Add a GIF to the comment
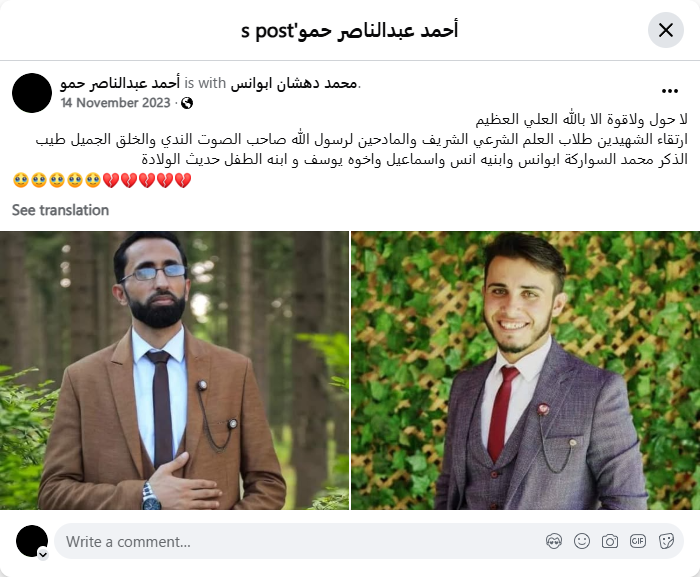The image size is (700, 577). [638, 541]
